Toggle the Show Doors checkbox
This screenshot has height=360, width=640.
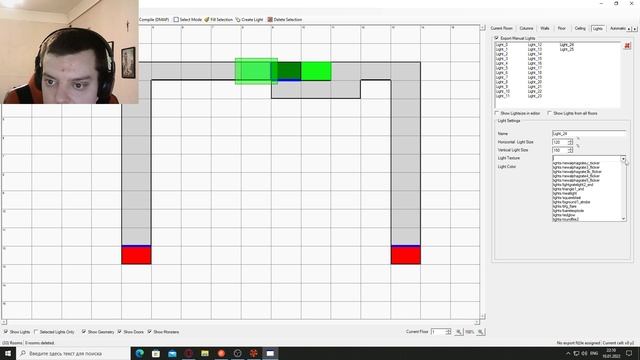coord(120,332)
